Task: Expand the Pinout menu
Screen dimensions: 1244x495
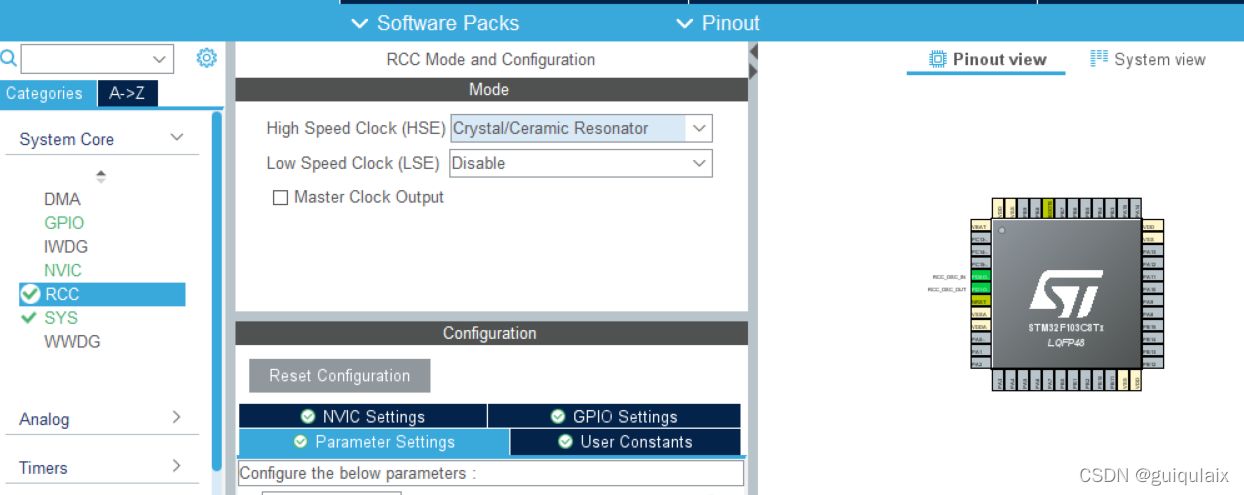Action: pyautogui.click(x=717, y=23)
